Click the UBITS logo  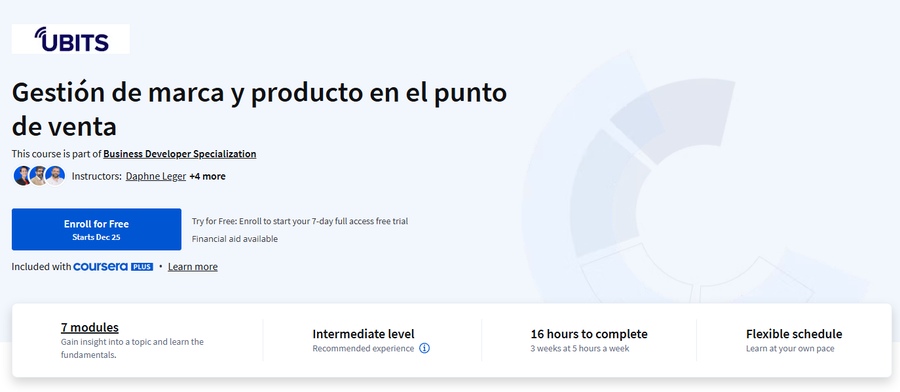point(71,39)
